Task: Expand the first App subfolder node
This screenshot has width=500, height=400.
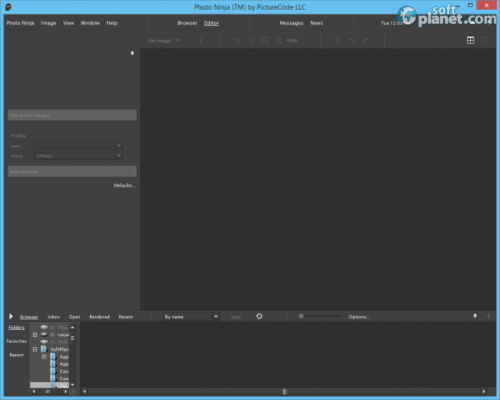Action: point(44,357)
